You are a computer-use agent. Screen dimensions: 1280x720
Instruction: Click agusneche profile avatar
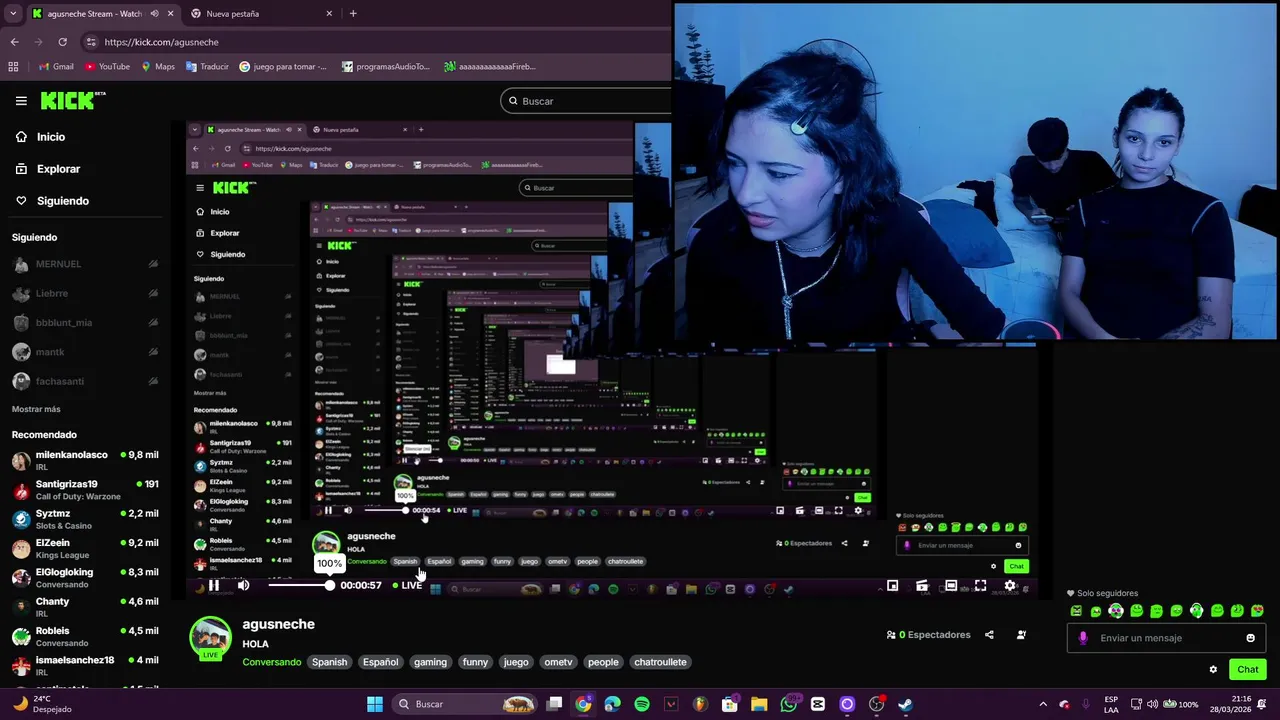(x=211, y=637)
